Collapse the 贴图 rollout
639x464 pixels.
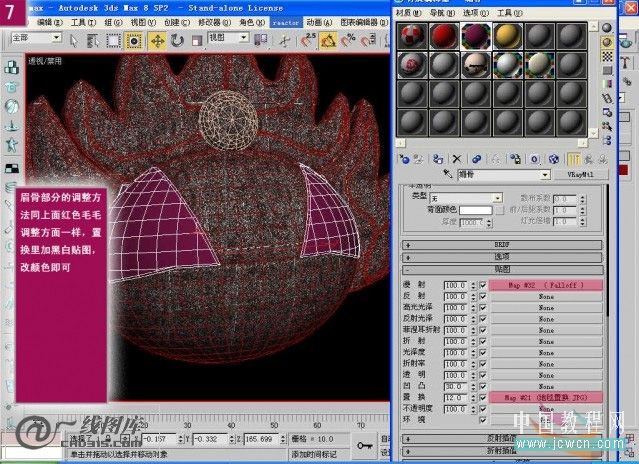pos(502,269)
